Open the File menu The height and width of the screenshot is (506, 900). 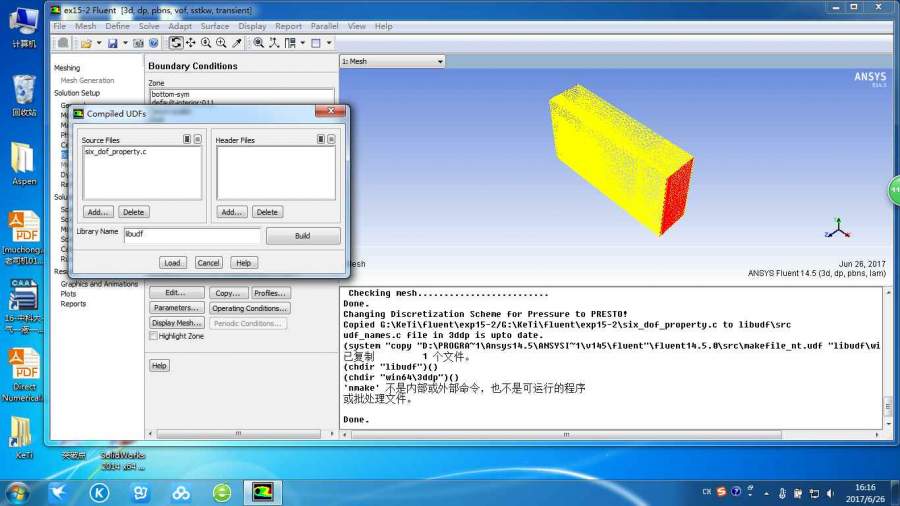(60, 26)
